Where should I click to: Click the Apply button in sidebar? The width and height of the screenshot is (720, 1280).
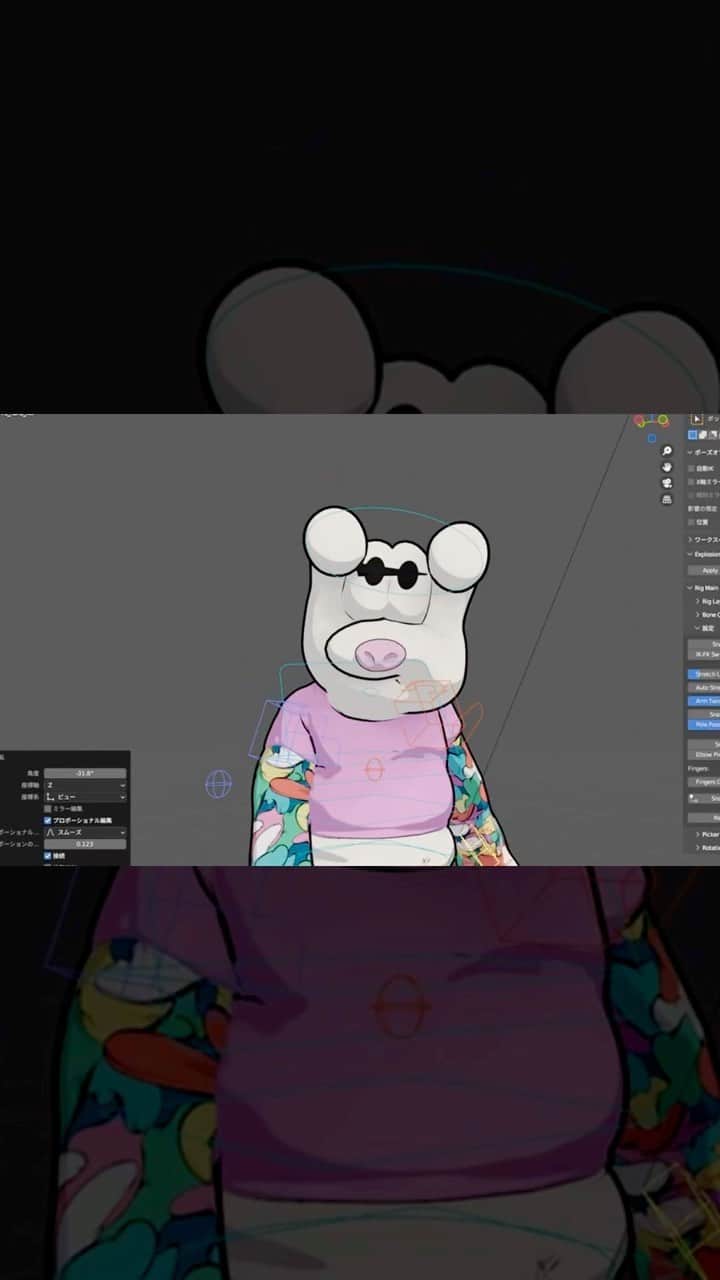[x=708, y=570]
